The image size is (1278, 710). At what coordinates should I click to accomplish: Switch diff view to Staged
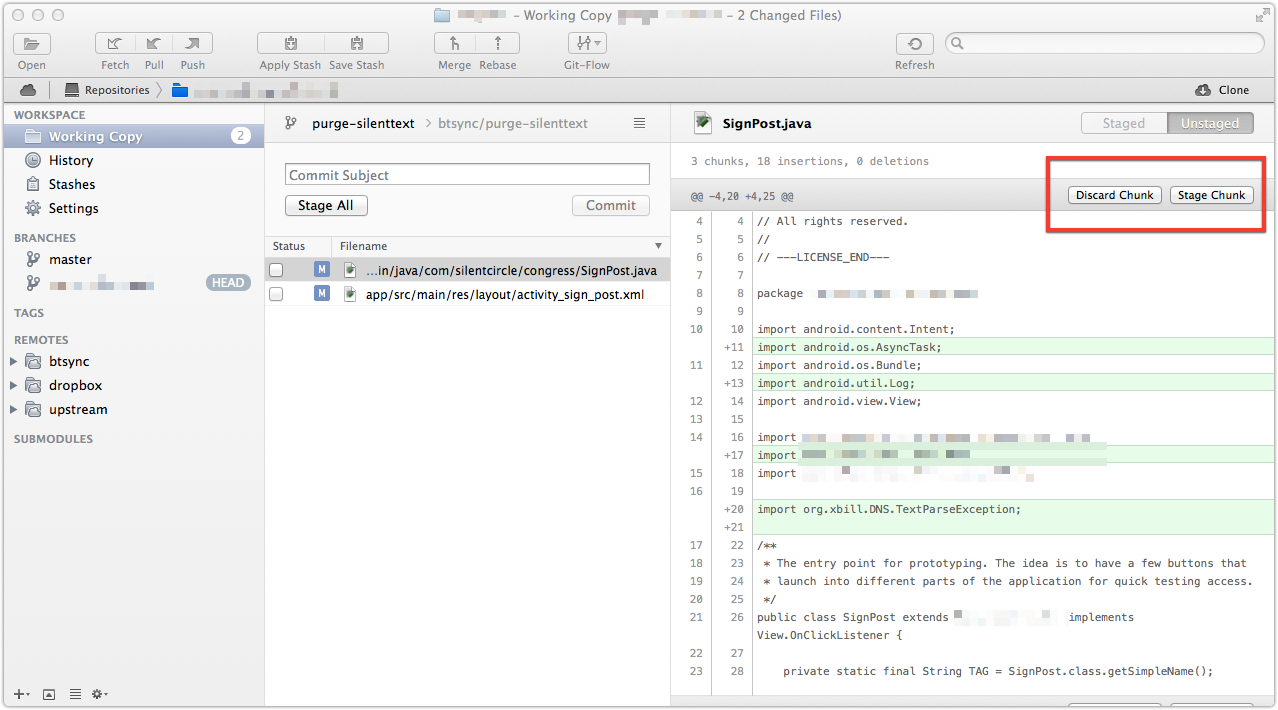[x=1123, y=123]
